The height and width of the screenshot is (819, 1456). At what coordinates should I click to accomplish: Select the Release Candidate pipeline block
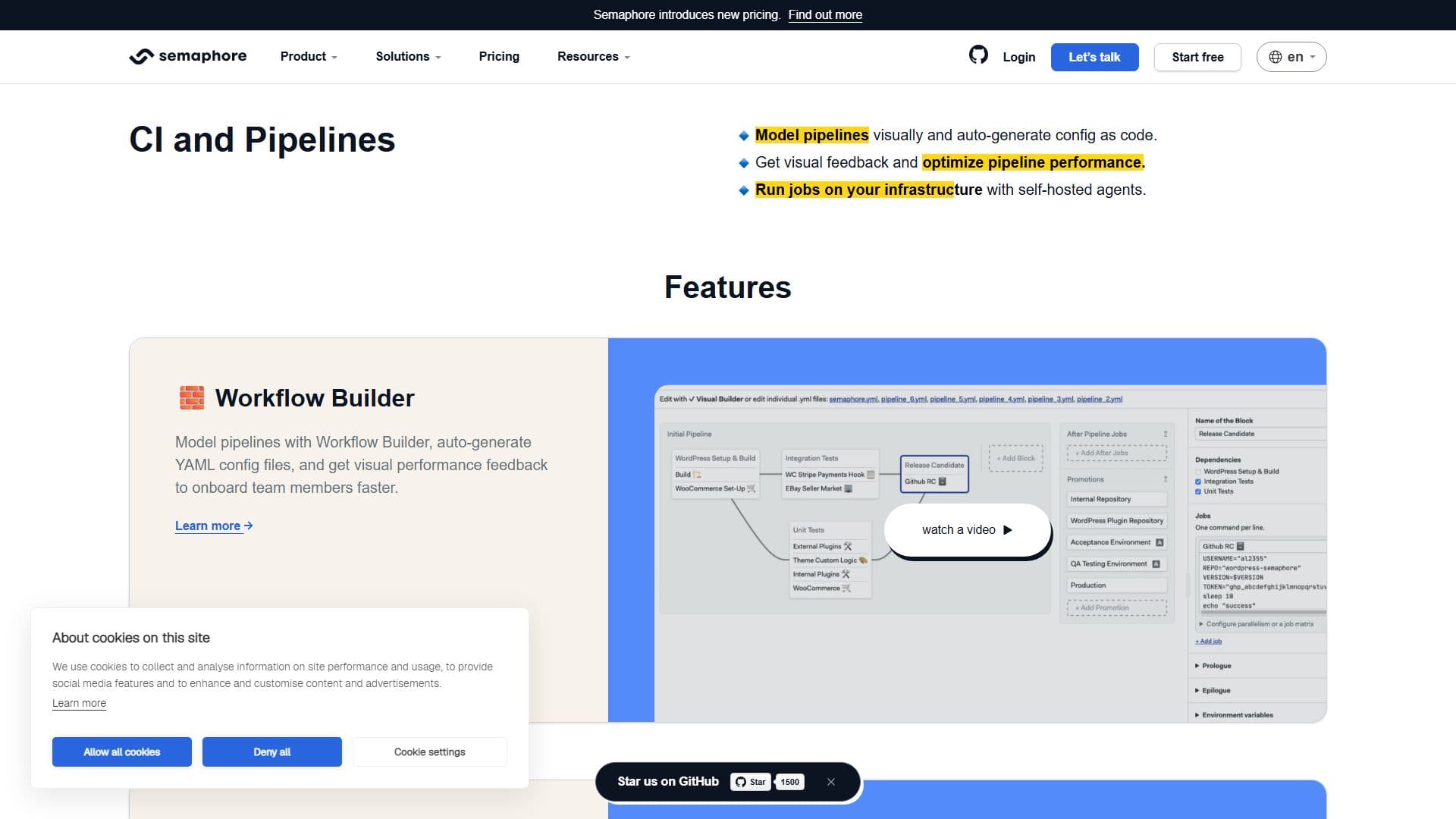[934, 473]
